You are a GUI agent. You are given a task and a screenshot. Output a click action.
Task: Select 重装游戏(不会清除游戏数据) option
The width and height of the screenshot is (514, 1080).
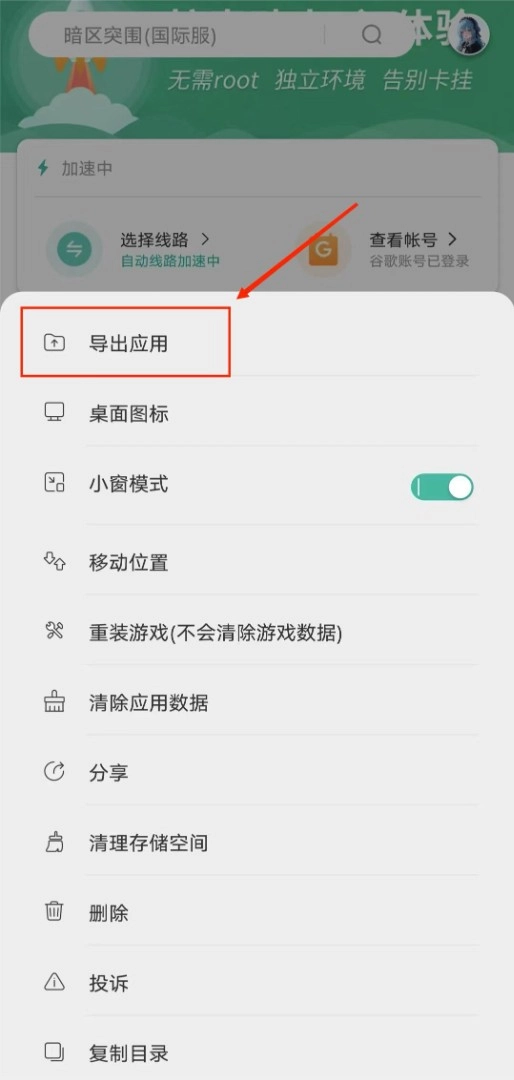click(256, 633)
